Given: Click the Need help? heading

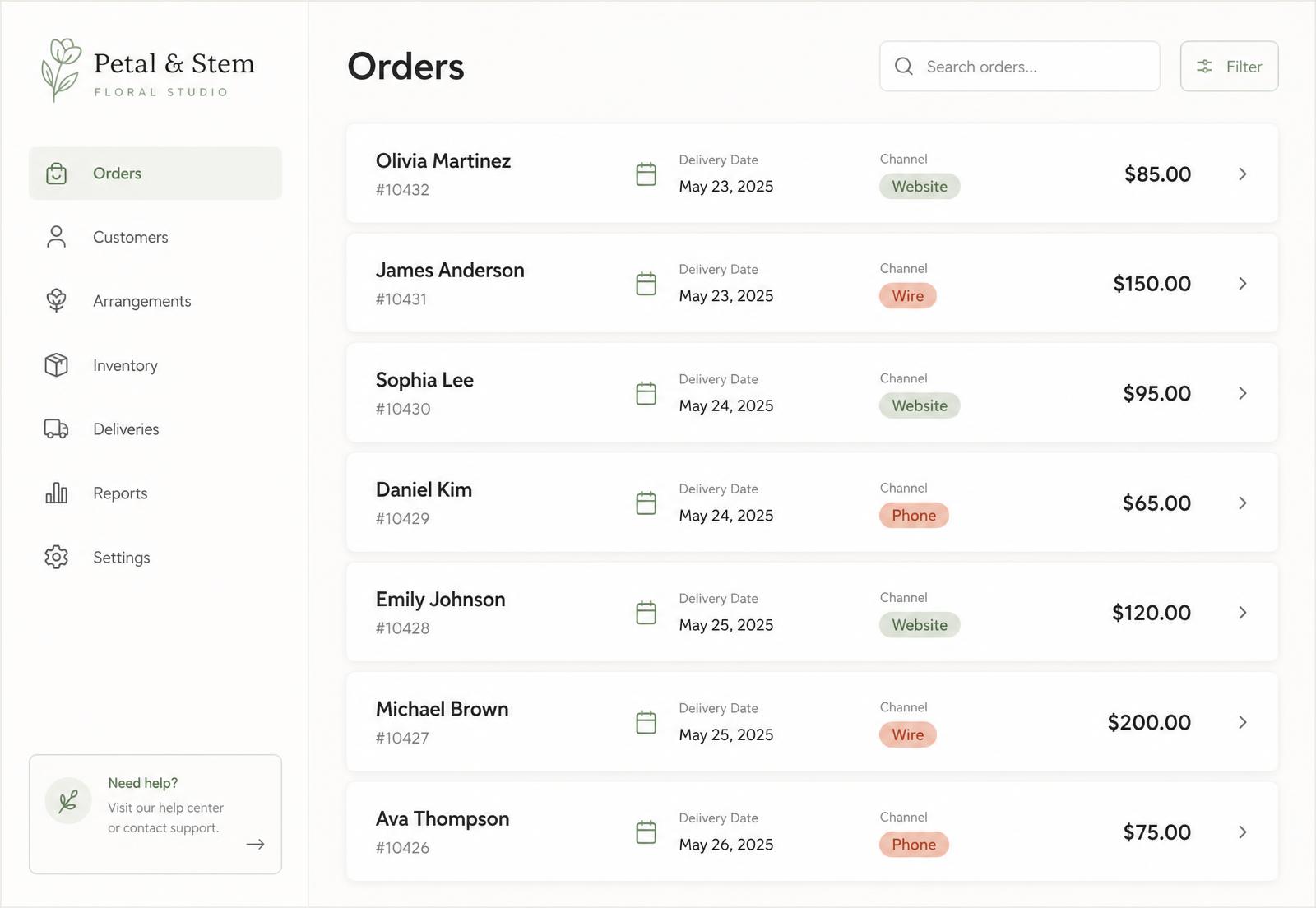Looking at the screenshot, I should (143, 783).
